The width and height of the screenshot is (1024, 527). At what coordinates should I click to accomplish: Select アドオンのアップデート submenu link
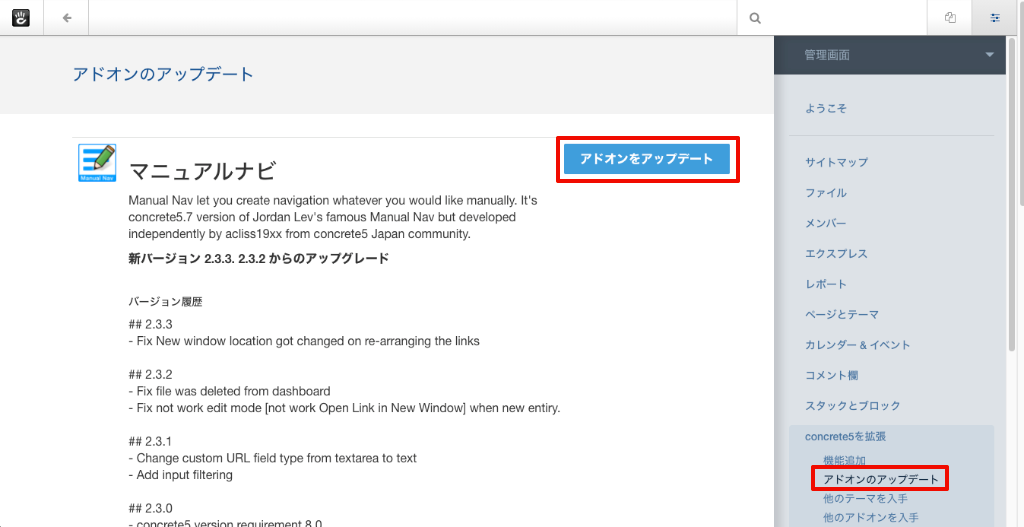[880, 480]
